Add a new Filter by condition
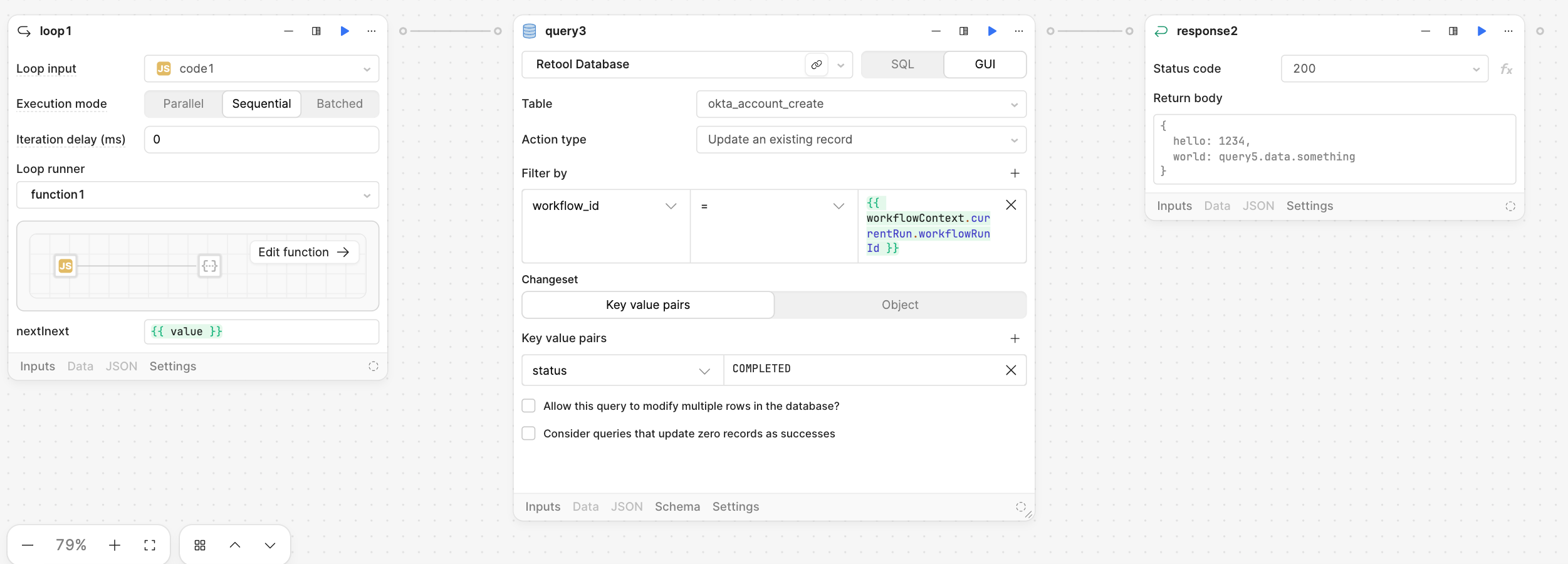 tap(1015, 173)
